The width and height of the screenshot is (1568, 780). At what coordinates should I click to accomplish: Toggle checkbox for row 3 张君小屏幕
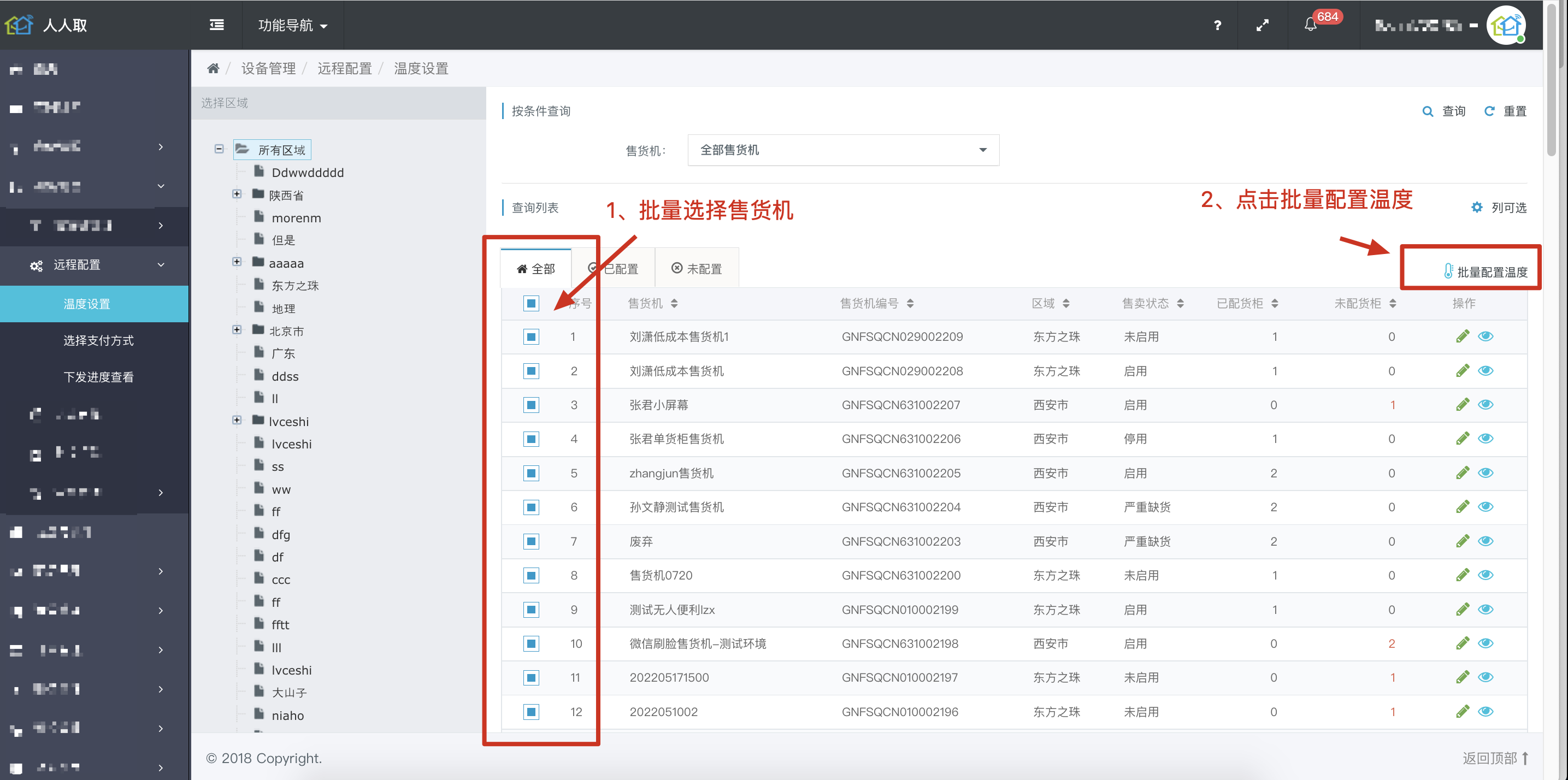(x=532, y=405)
